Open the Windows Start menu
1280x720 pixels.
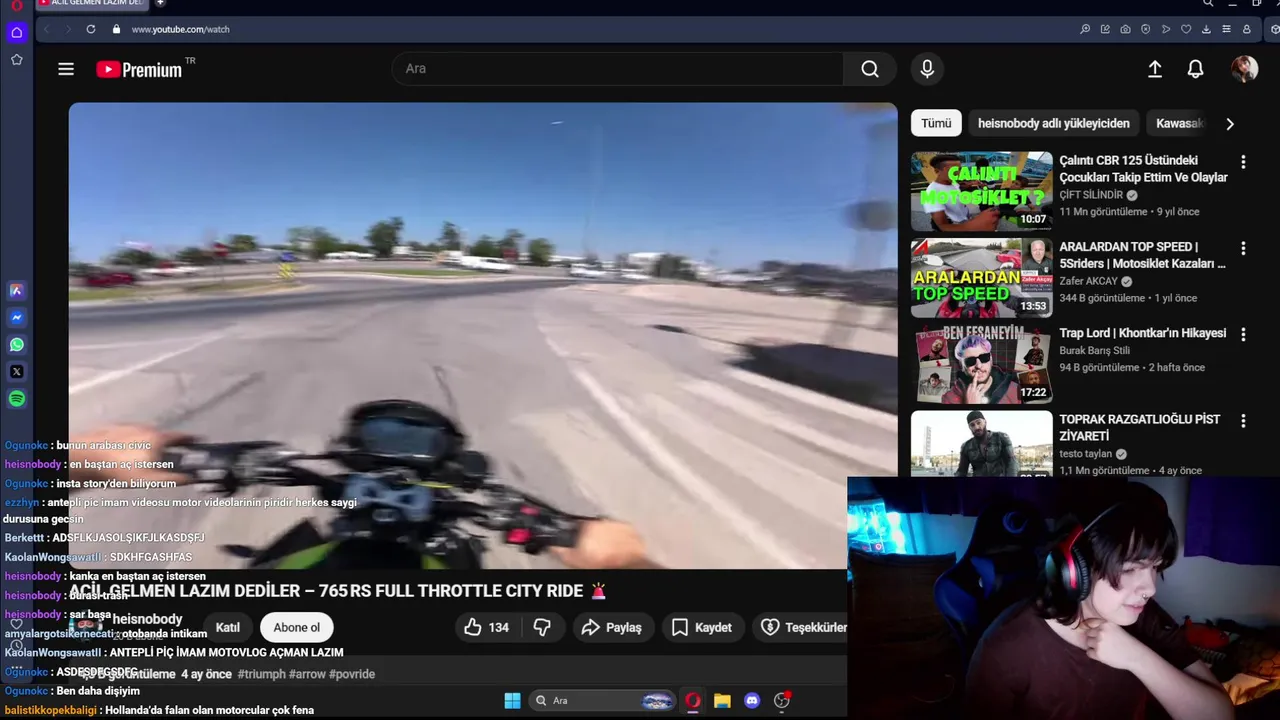click(512, 701)
